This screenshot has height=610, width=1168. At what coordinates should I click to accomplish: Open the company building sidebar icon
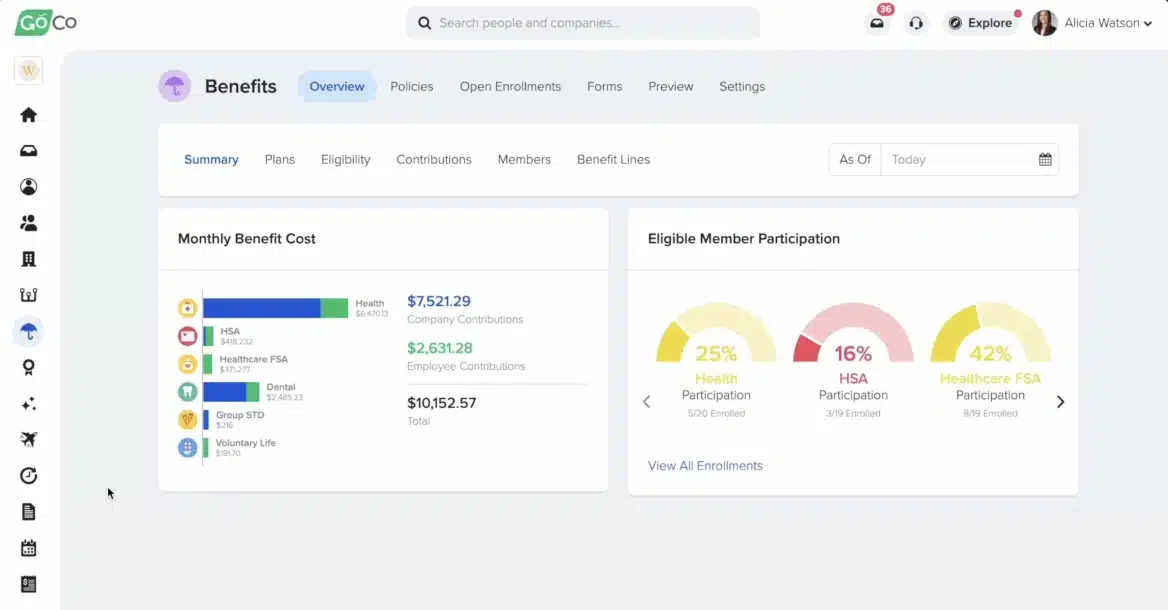28,259
